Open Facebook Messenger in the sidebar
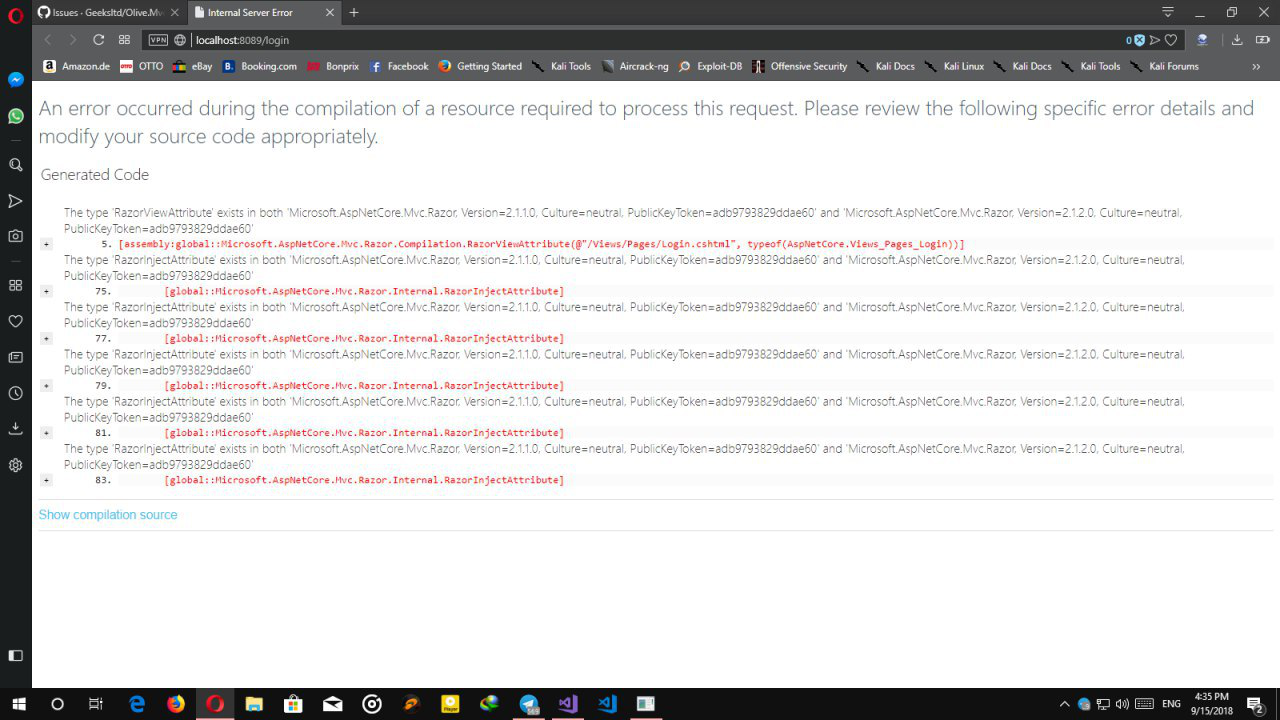This screenshot has width=1280, height=720. click(16, 80)
